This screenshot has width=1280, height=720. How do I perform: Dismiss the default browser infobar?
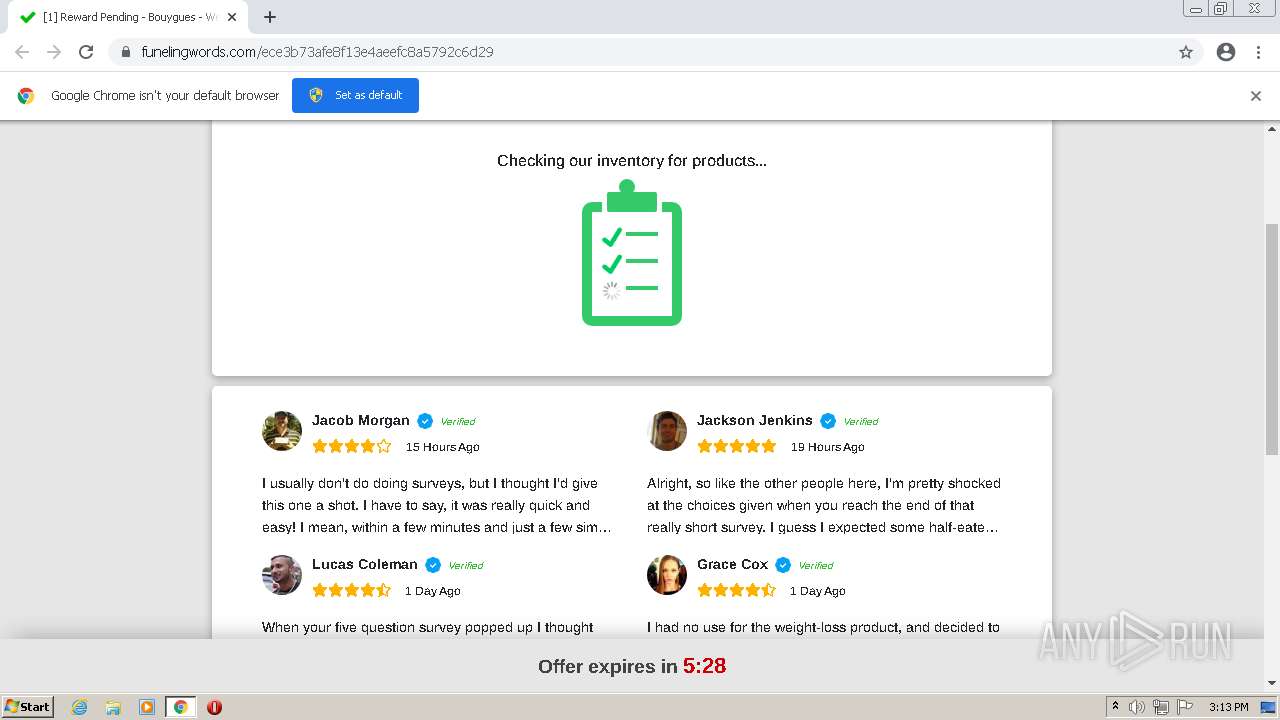click(1256, 96)
